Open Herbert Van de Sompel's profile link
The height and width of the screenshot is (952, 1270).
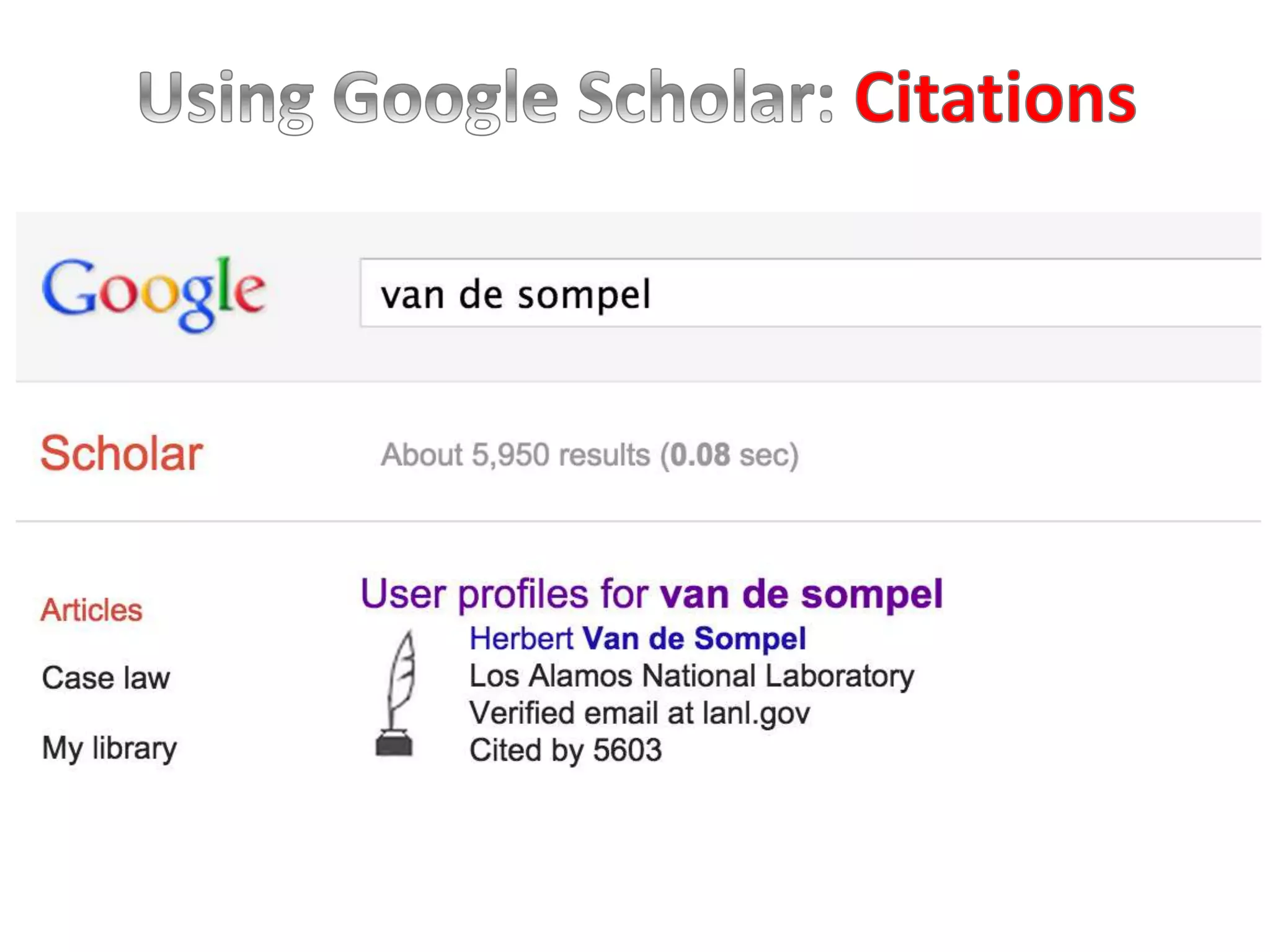pyautogui.click(x=637, y=638)
